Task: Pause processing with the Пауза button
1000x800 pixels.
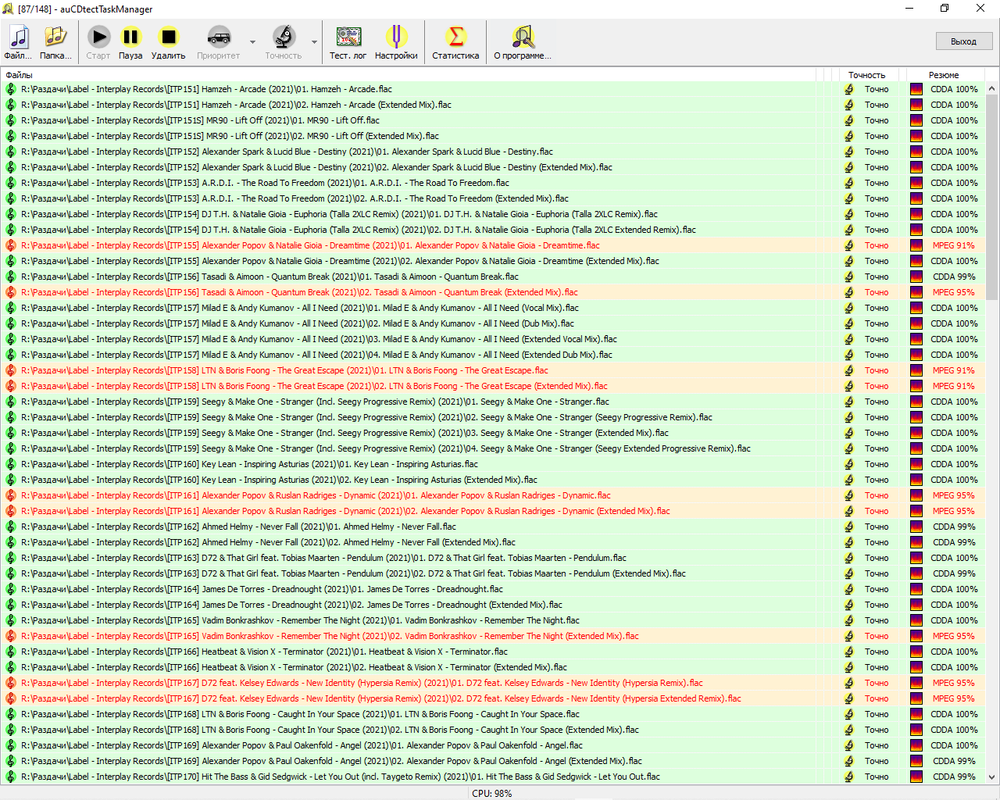Action: [x=130, y=42]
